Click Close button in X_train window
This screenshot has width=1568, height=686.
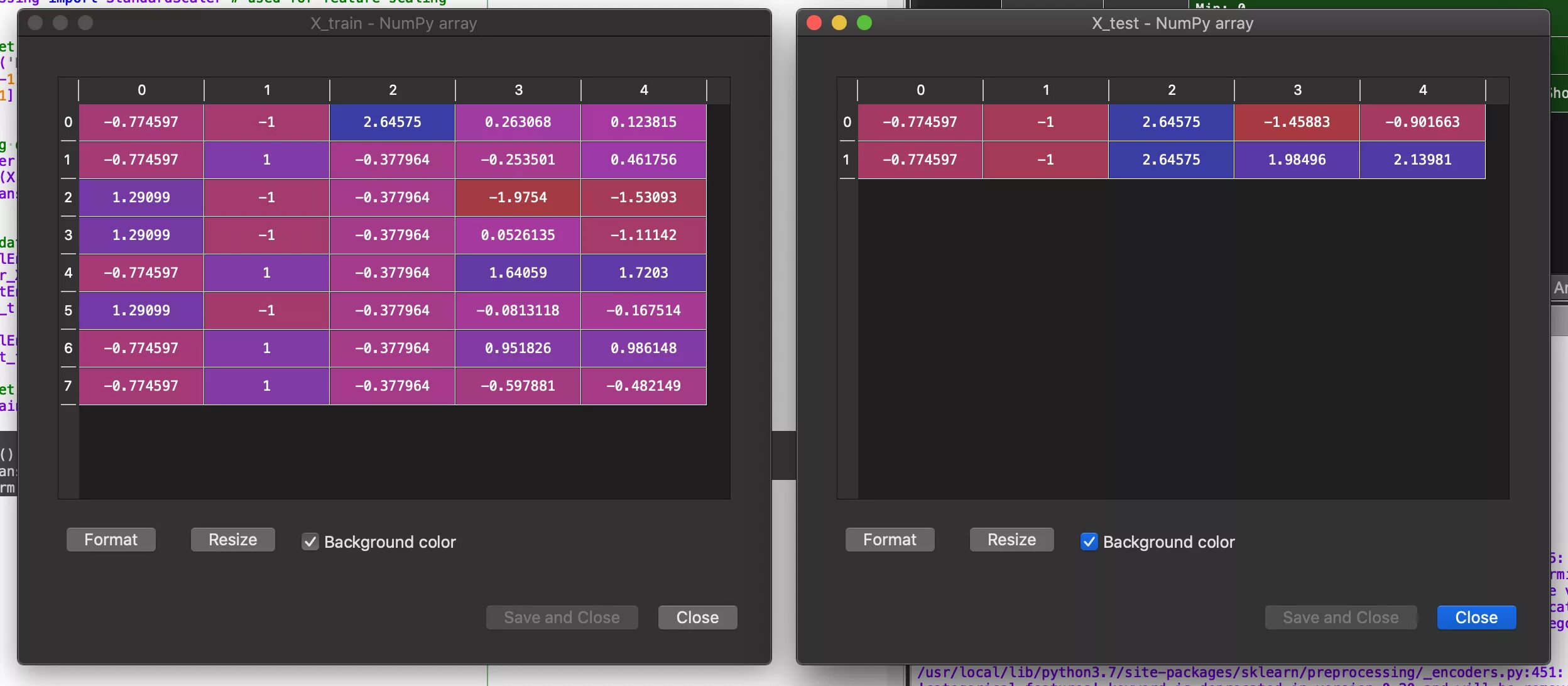coord(697,618)
